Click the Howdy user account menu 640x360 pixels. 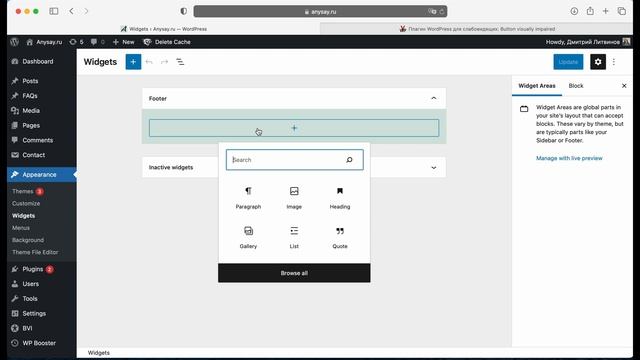click(588, 42)
